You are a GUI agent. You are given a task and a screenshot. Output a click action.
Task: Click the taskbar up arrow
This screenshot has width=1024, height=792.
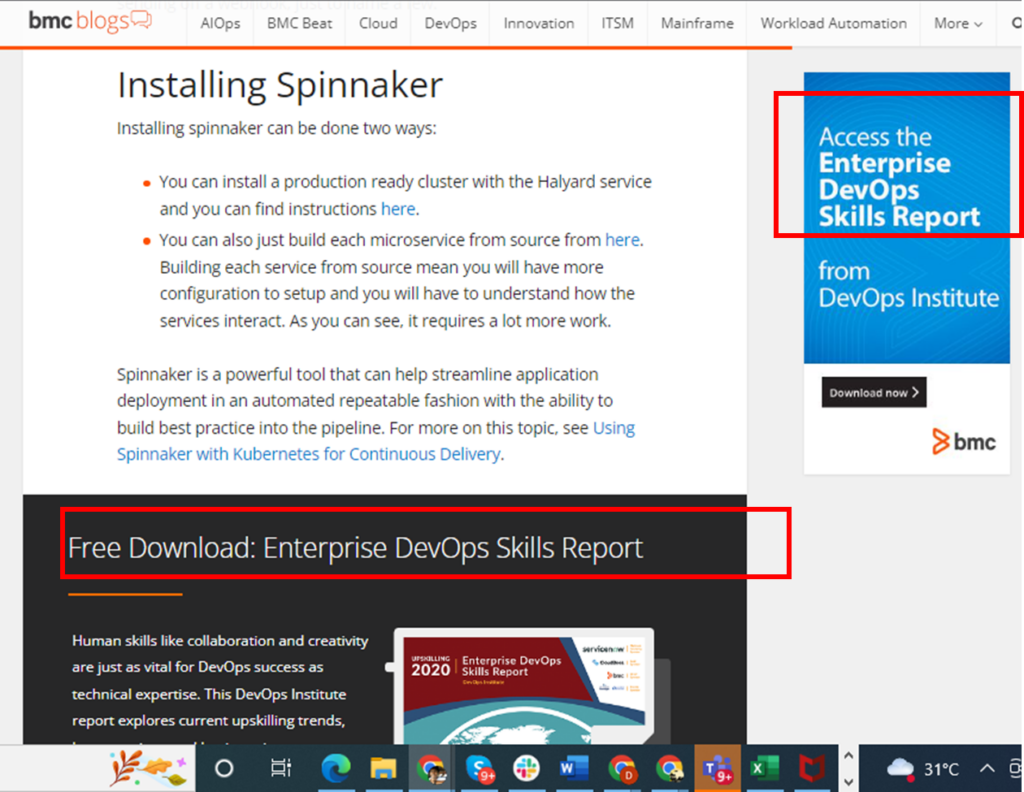[848, 755]
